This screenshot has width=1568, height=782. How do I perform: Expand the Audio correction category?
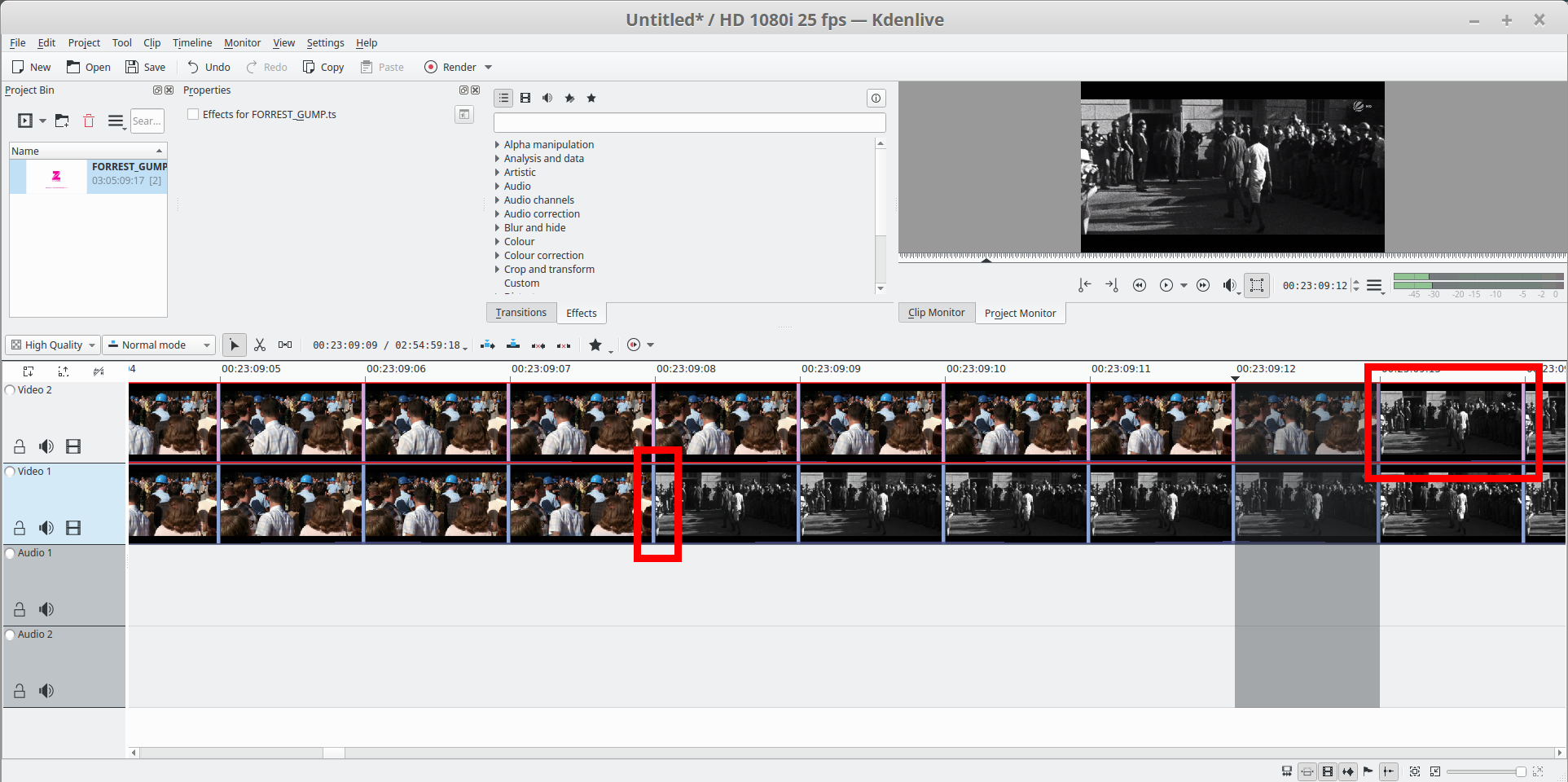[497, 213]
